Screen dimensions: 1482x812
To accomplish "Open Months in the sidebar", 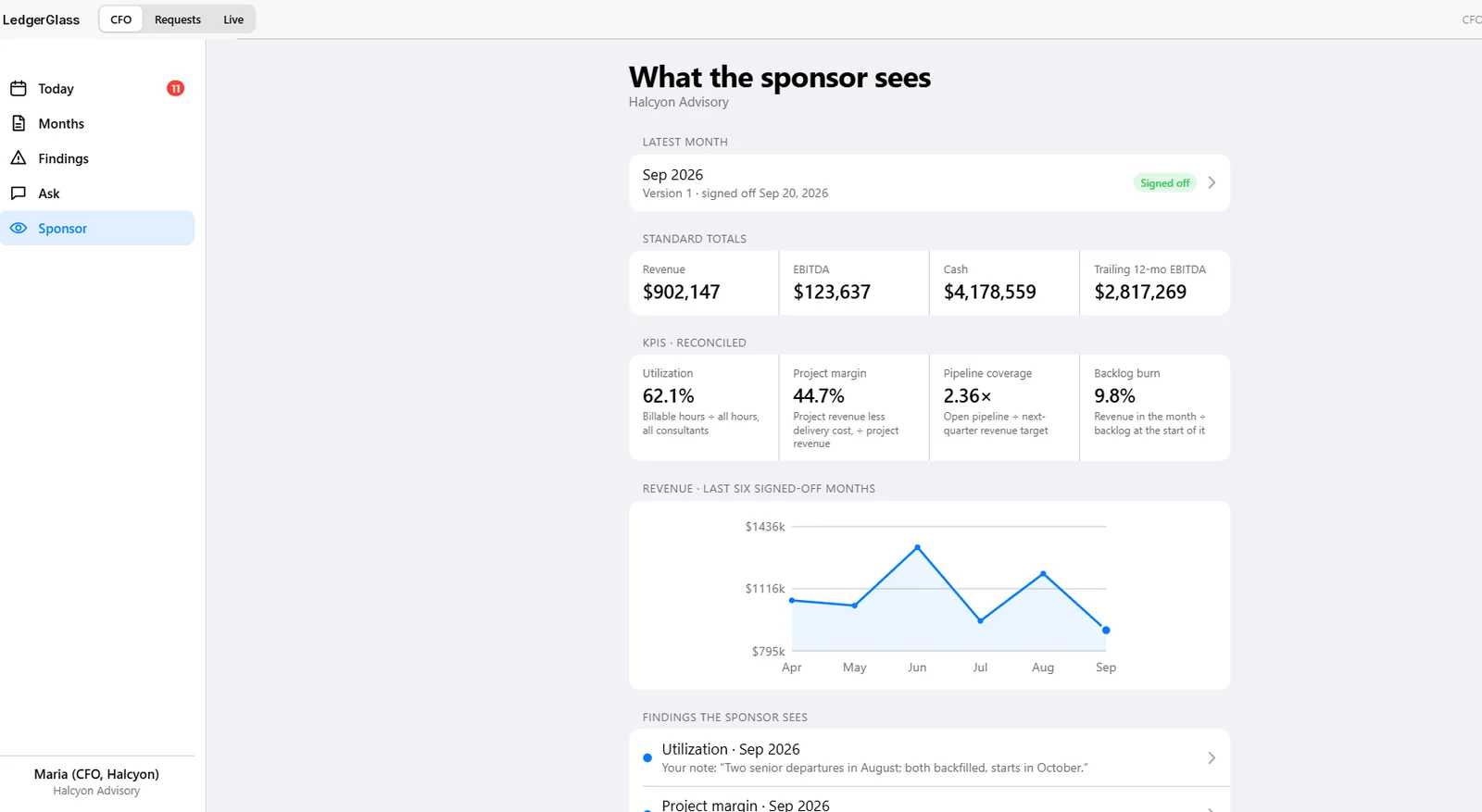I will (x=97, y=123).
